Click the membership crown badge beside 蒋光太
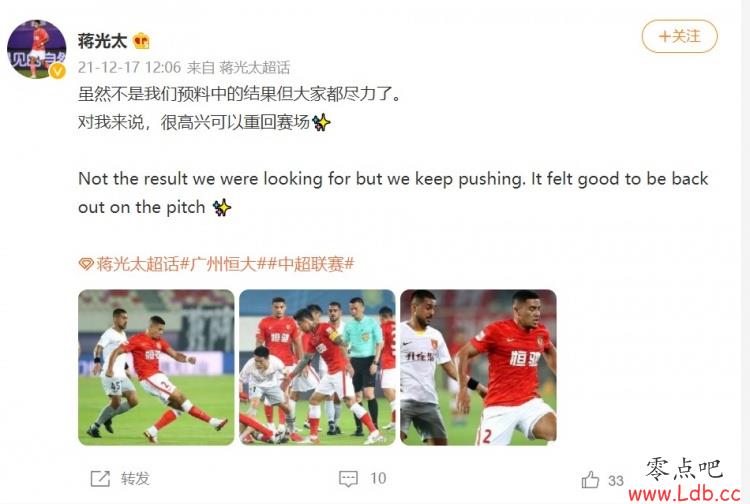 pyautogui.click(x=141, y=41)
